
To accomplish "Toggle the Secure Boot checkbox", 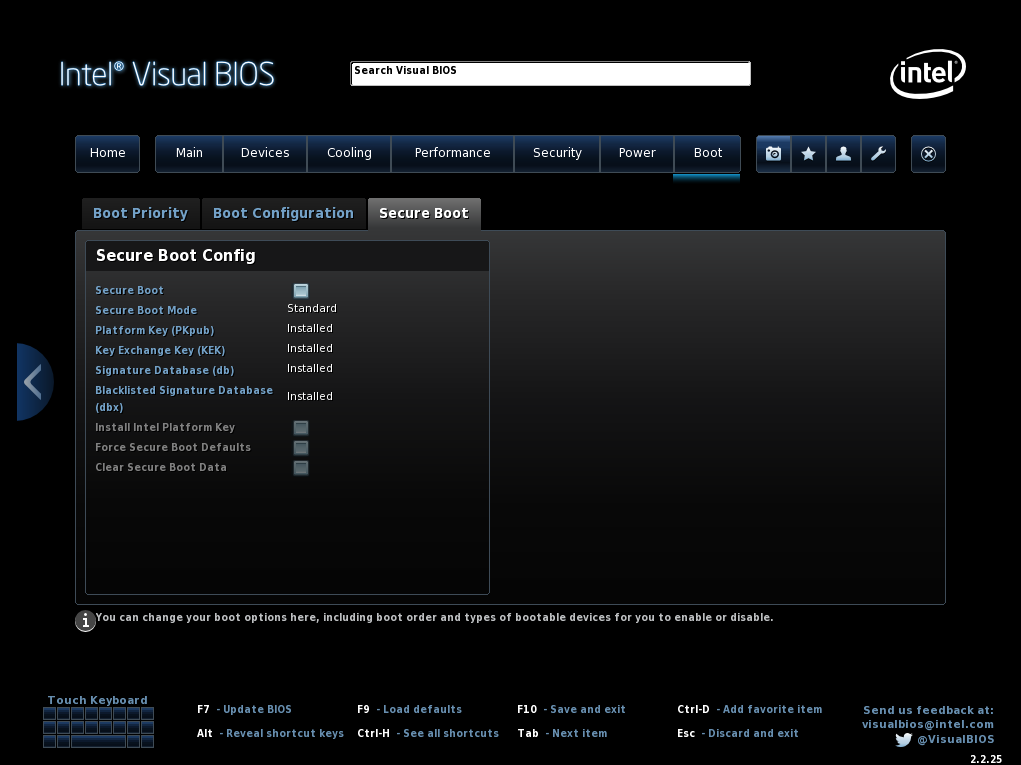I will [x=301, y=290].
